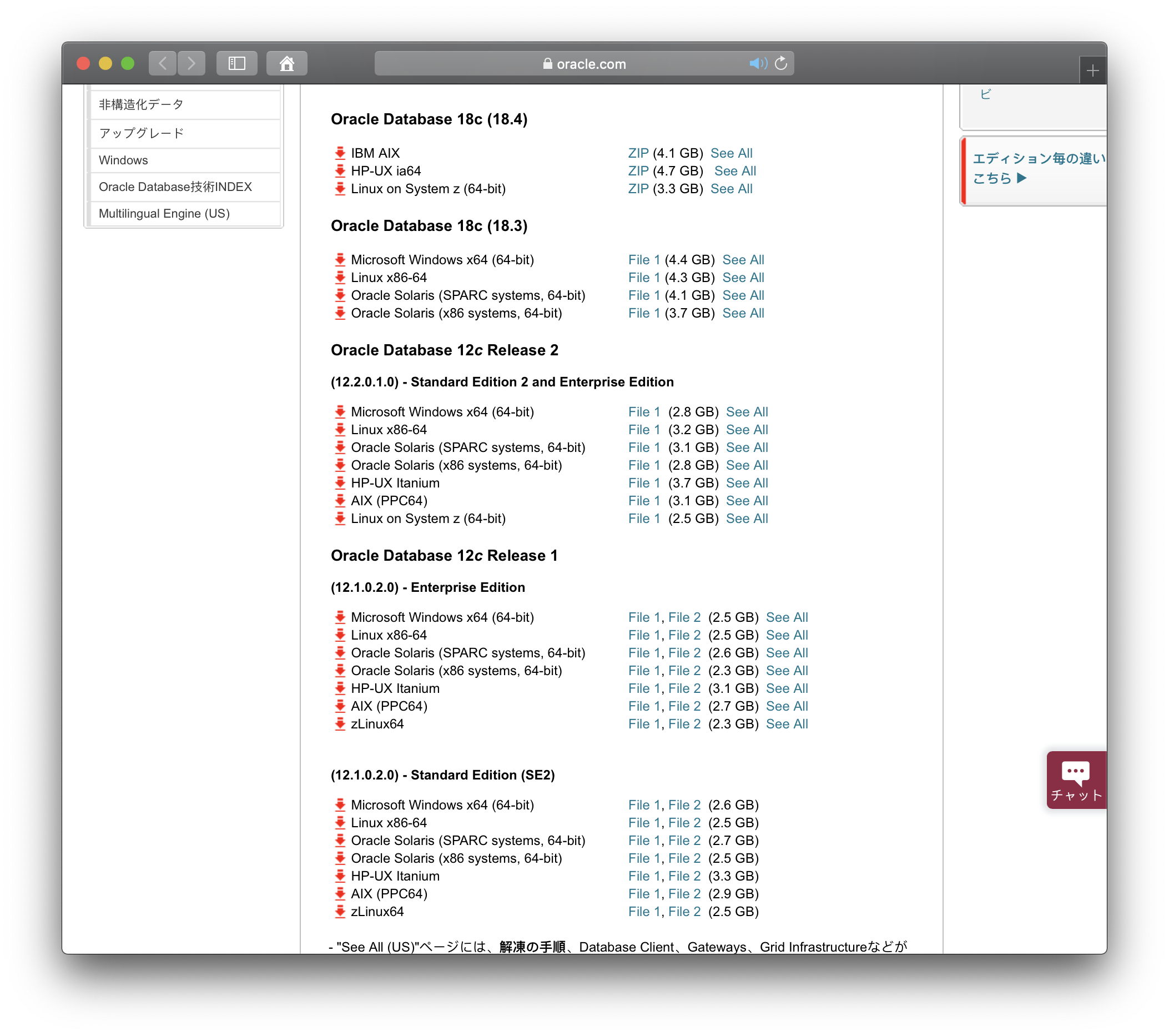The height and width of the screenshot is (1036, 1169).
Task: Toggle the Safari sidebar panel
Action: pyautogui.click(x=237, y=63)
